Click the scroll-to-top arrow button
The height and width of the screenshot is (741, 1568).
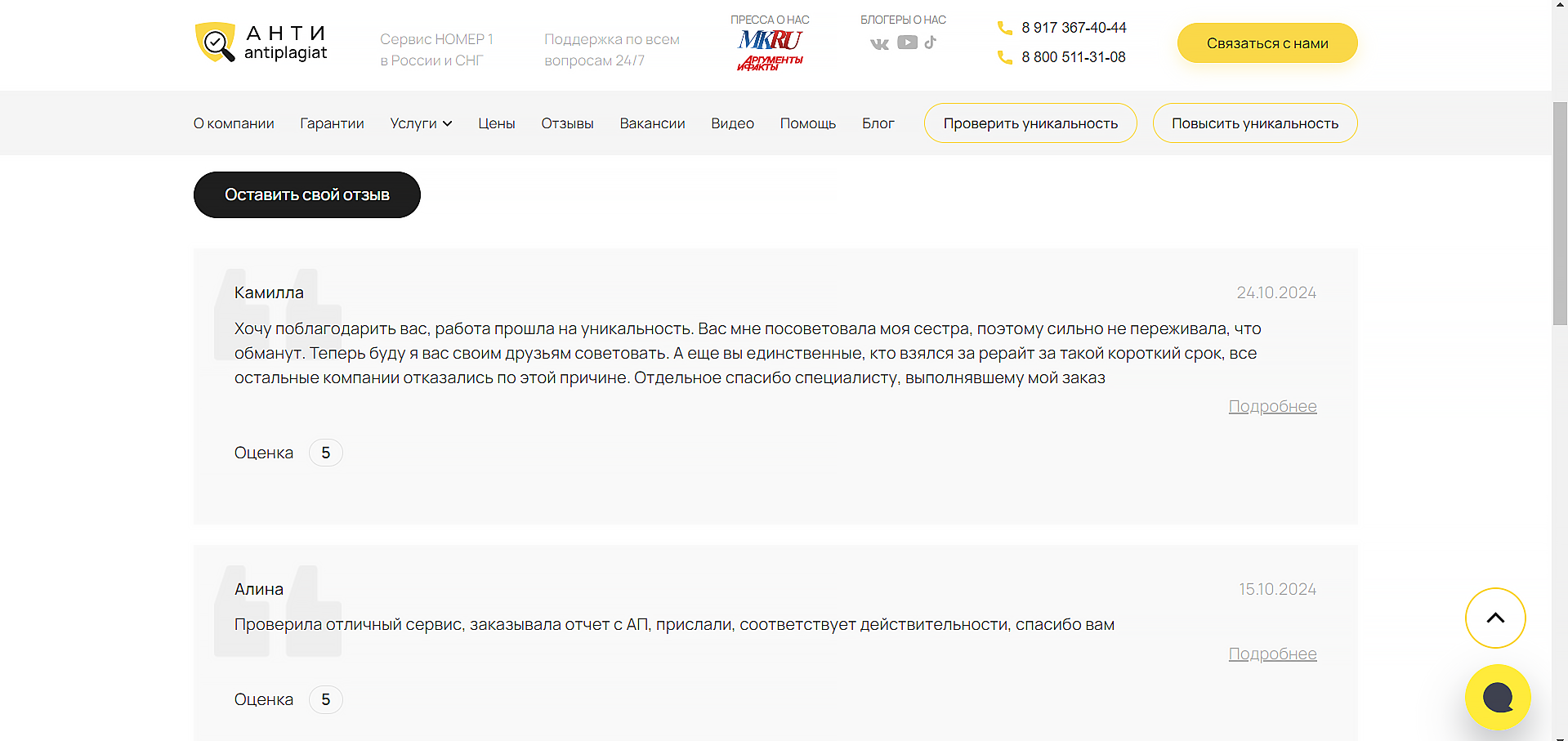(x=1495, y=618)
